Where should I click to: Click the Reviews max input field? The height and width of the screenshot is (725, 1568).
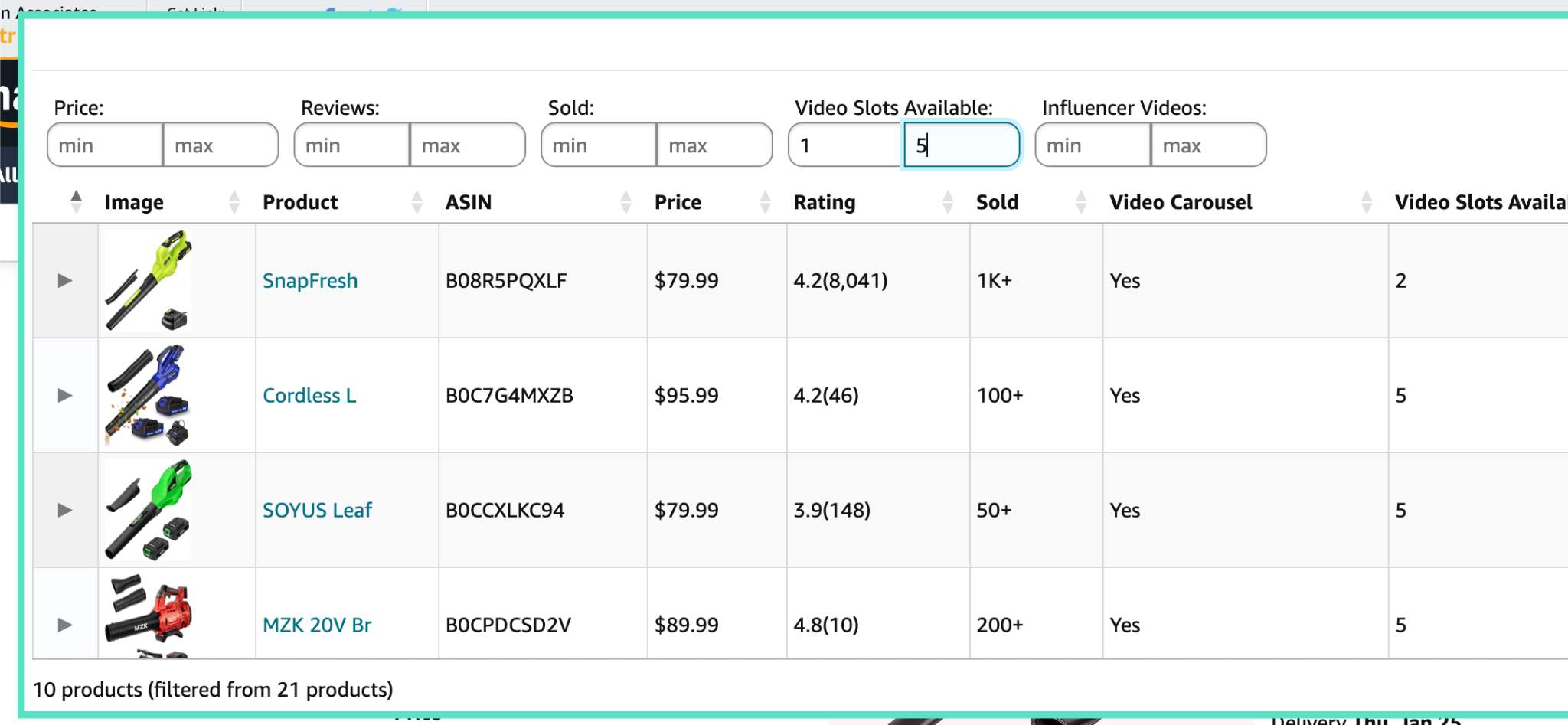coord(466,145)
